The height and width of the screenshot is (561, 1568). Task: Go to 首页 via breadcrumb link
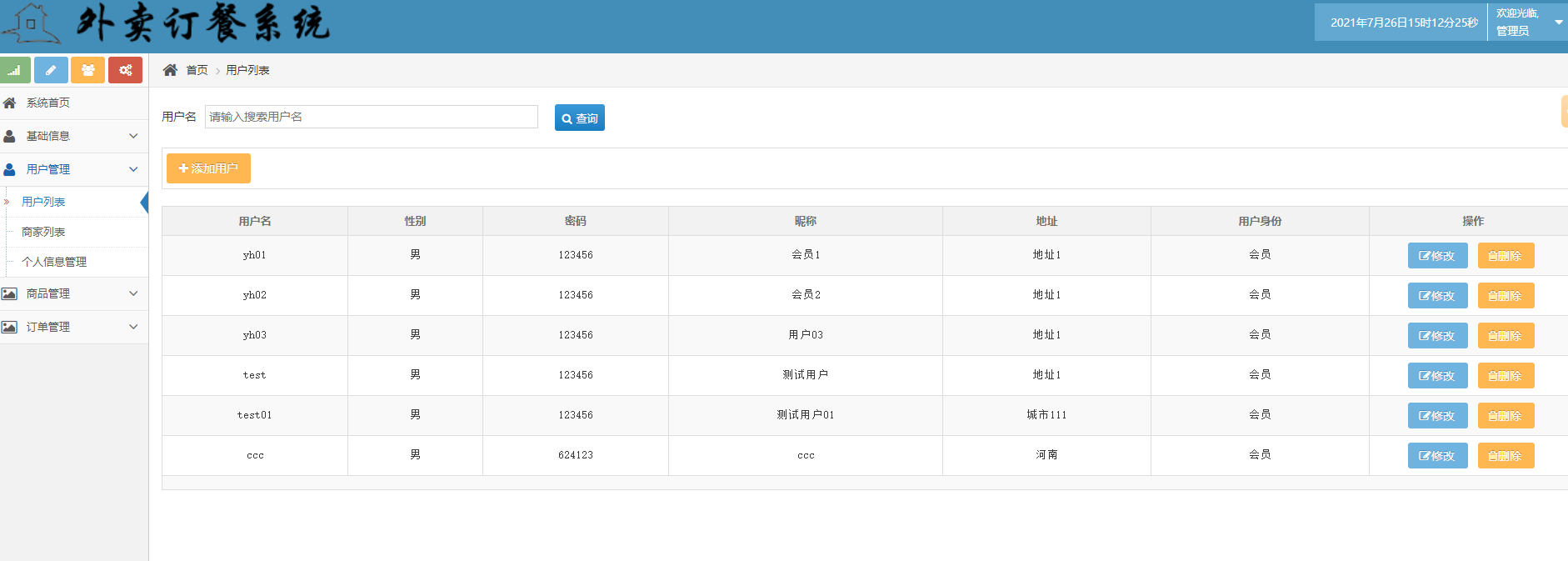coord(197,70)
